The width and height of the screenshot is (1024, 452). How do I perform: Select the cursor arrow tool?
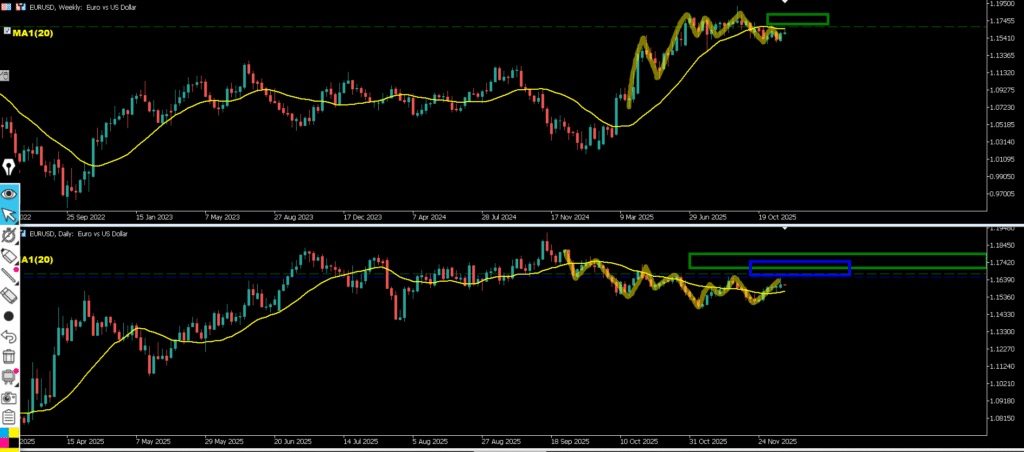(9, 214)
